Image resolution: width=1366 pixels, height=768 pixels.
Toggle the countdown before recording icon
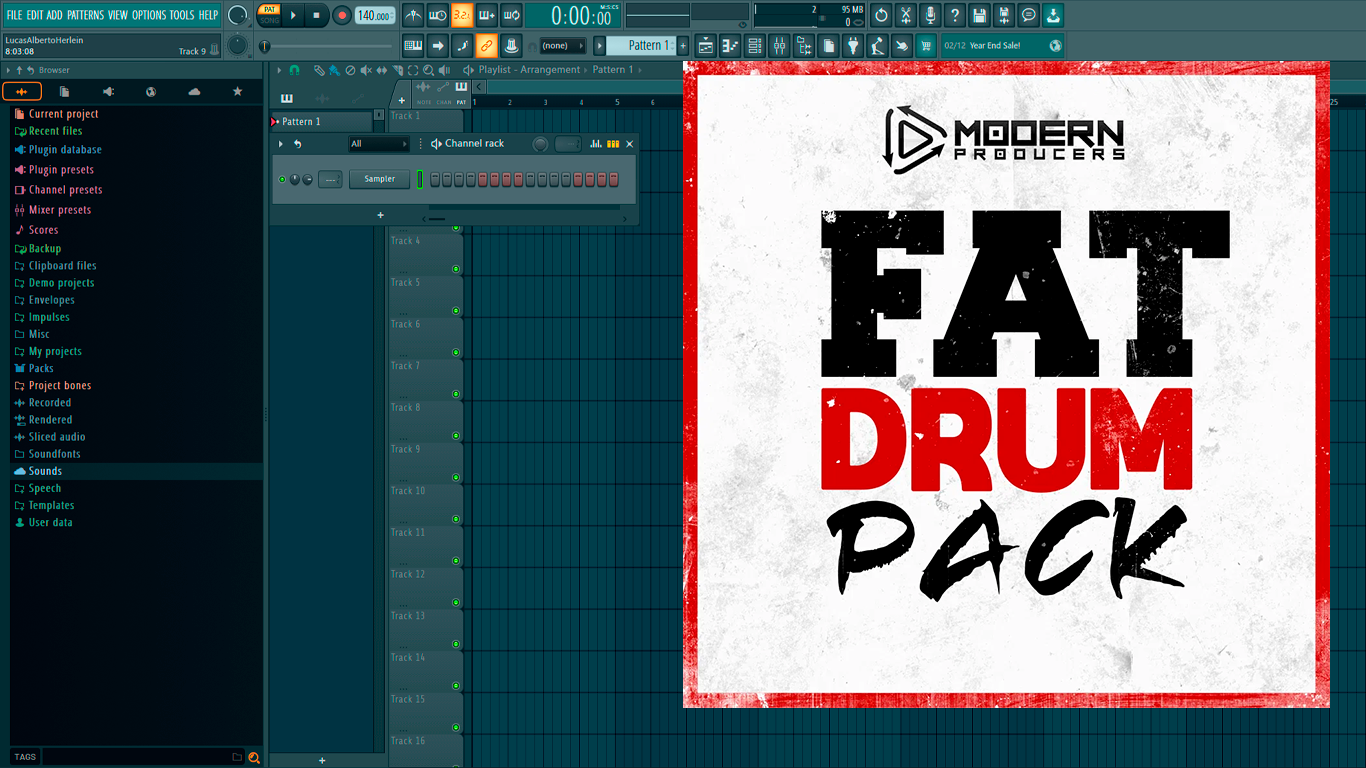coord(462,15)
